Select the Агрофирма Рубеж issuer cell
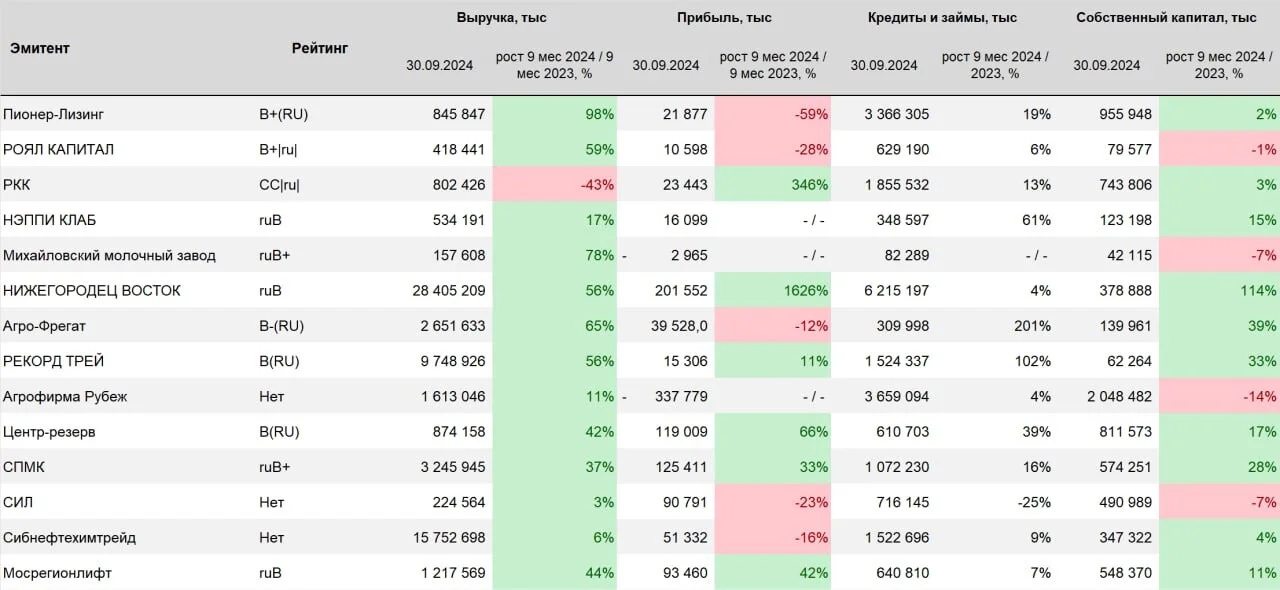 (x=65, y=396)
